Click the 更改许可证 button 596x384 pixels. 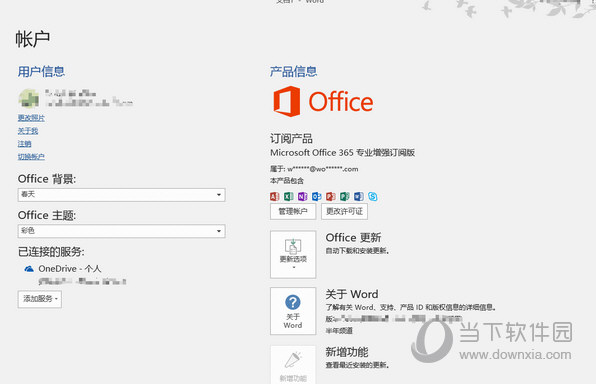pos(344,211)
